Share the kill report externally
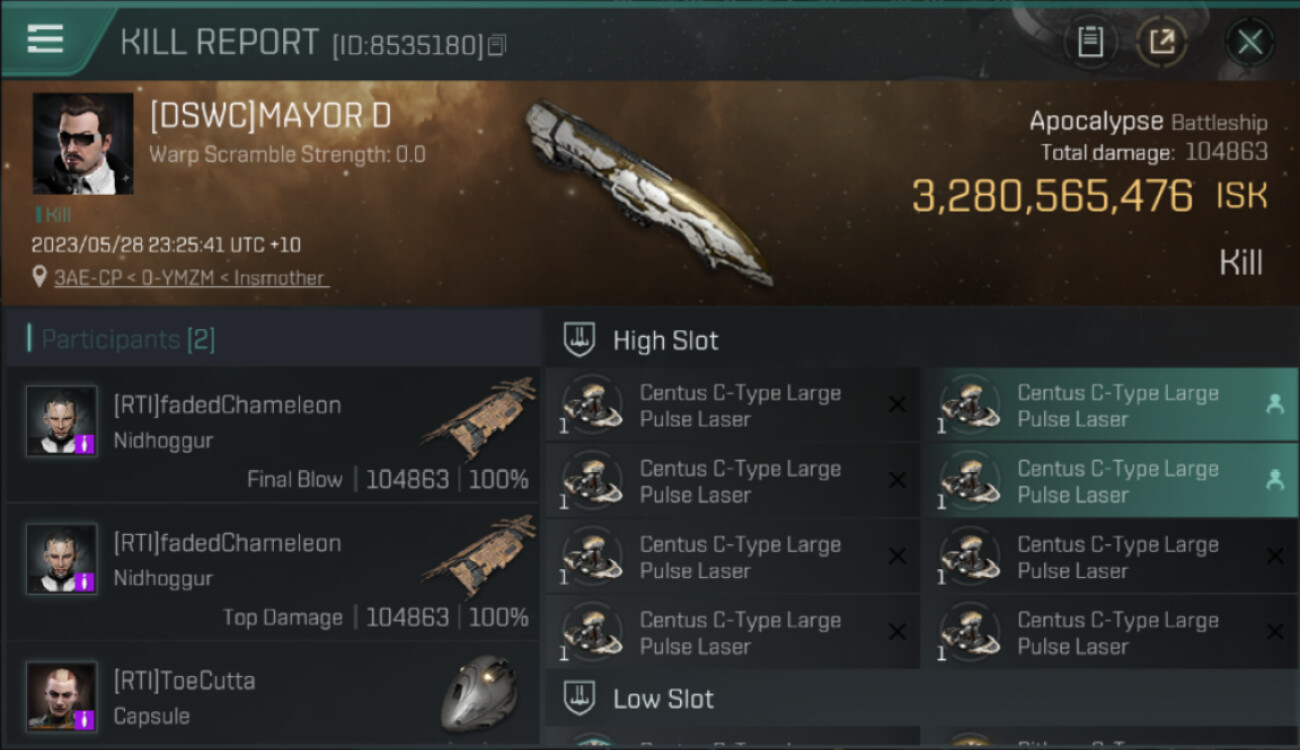This screenshot has width=1300, height=750. coord(1161,42)
